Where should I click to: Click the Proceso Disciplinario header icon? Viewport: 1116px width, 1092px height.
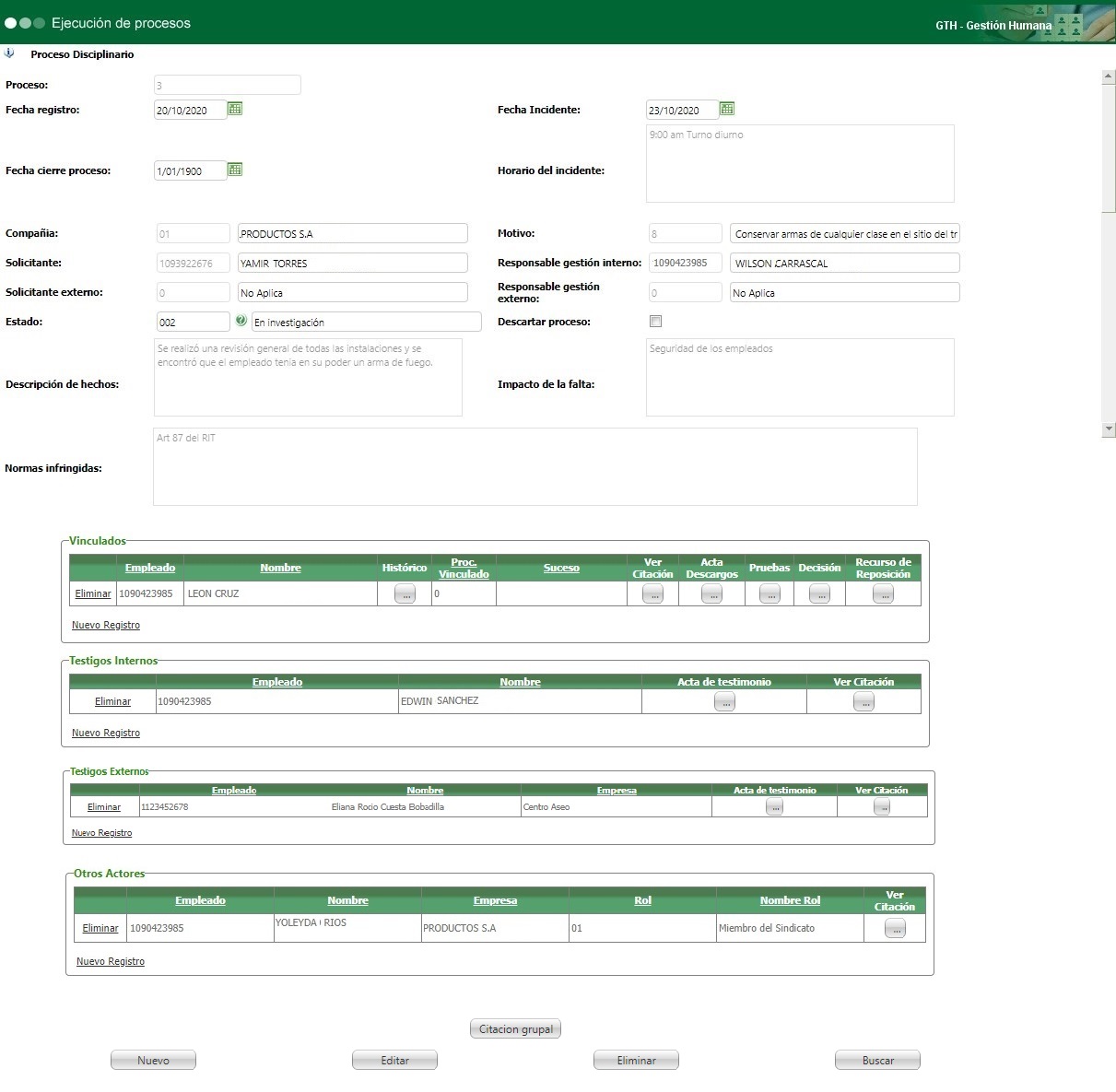tap(9, 53)
